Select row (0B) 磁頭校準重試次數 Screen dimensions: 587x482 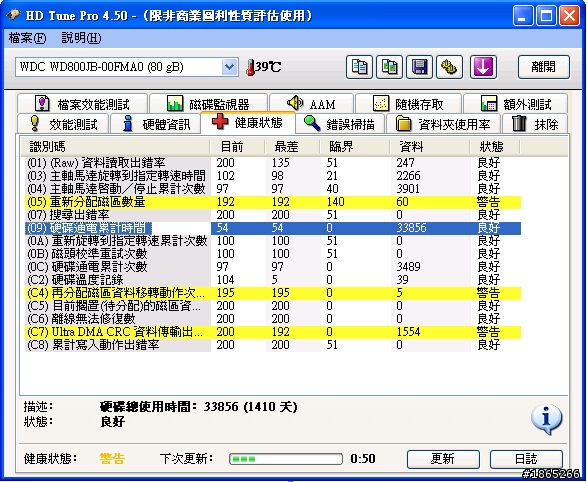point(273,254)
